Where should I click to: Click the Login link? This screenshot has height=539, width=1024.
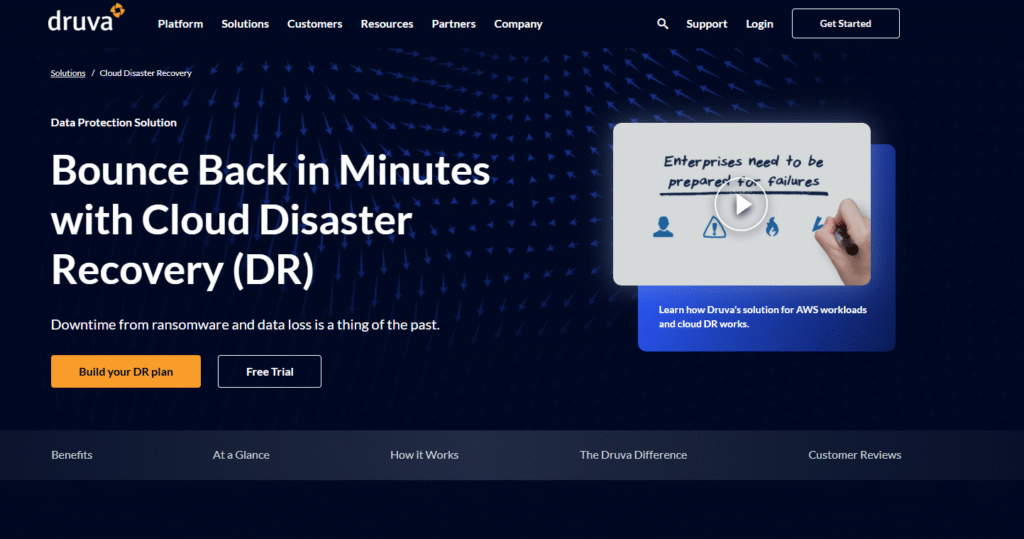coord(759,24)
